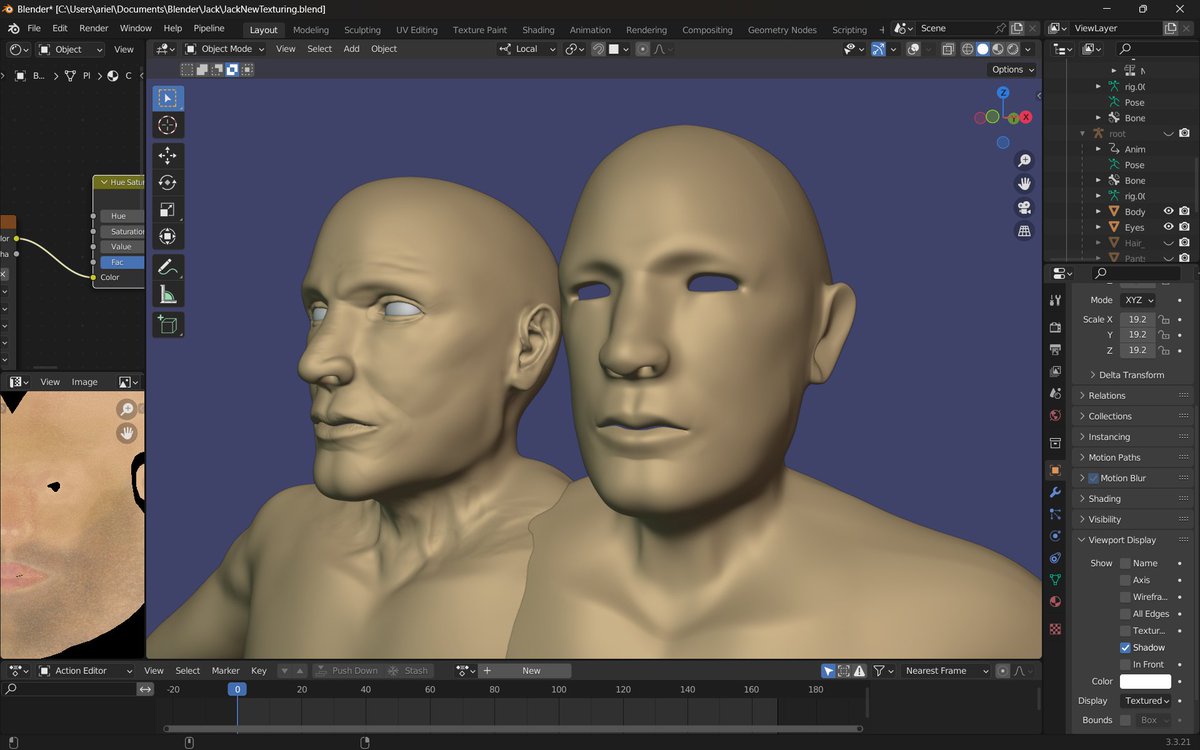Toggle the Motion Blur checkbox

(1093, 478)
